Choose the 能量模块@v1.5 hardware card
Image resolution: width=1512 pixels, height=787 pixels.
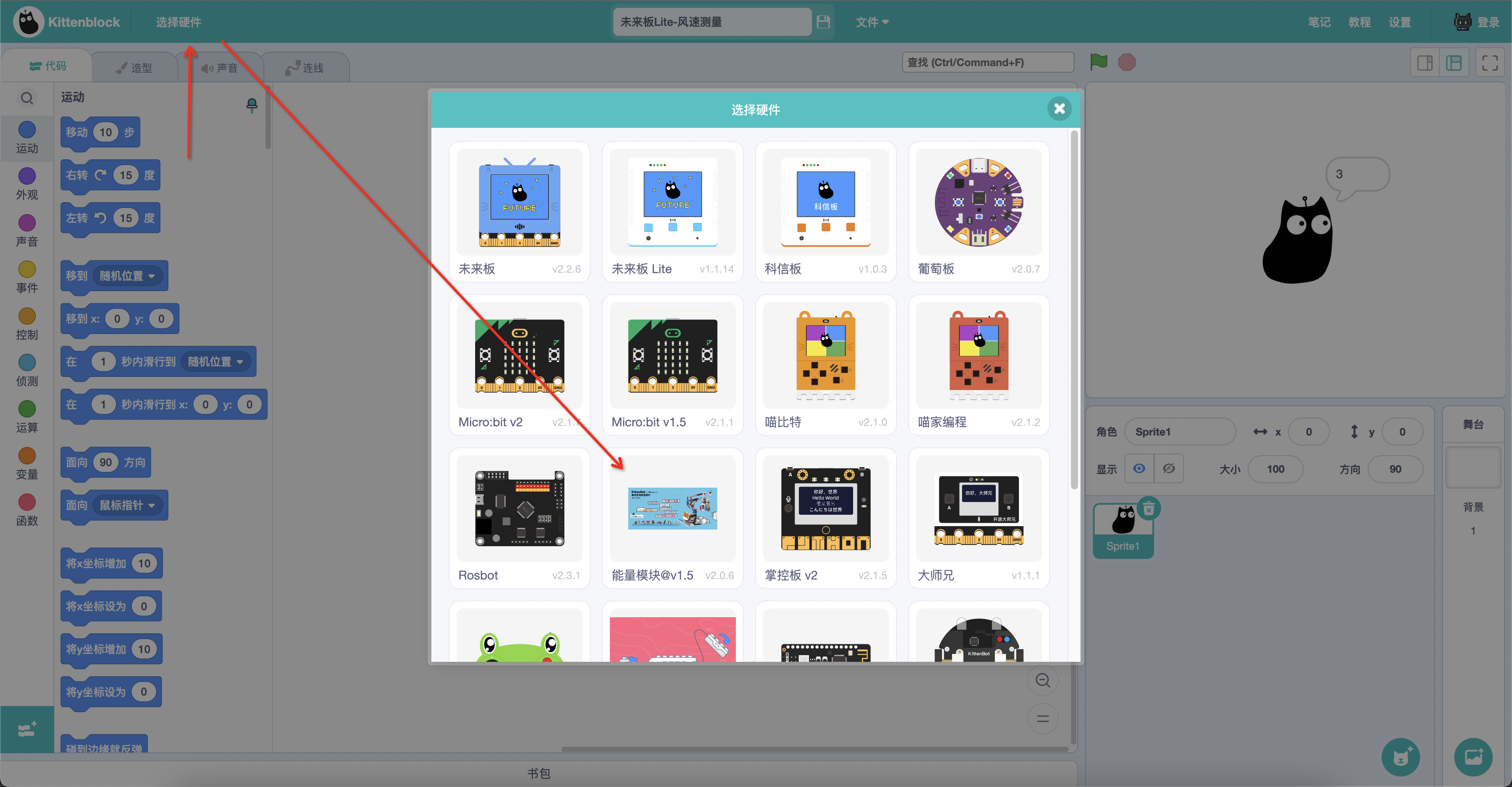click(672, 518)
